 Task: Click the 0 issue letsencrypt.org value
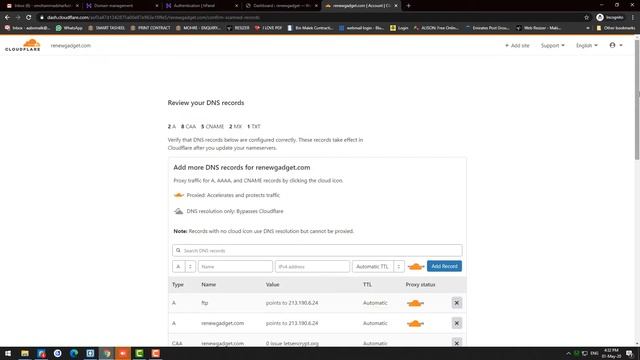tap(292, 343)
